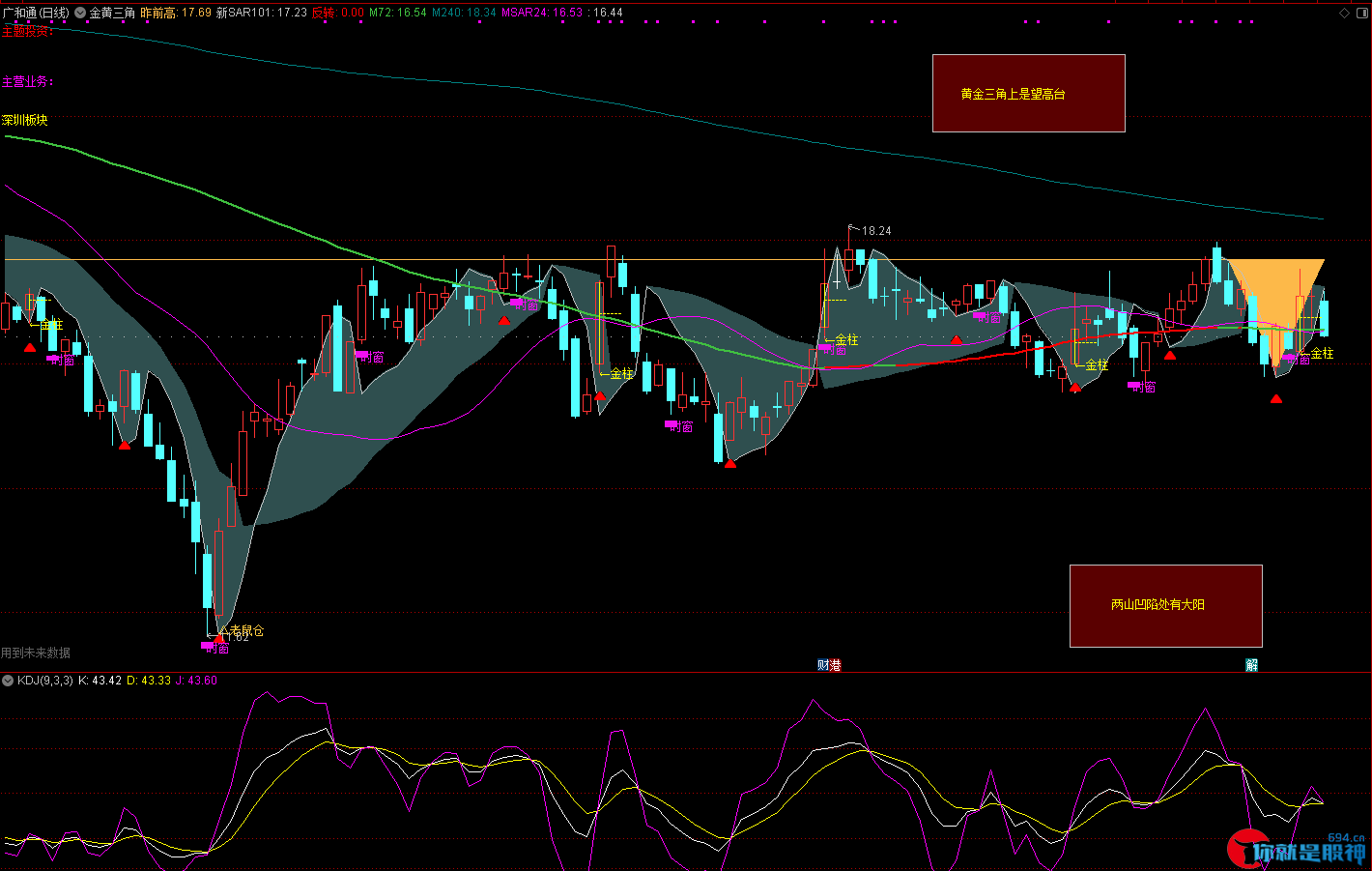Open the KDJ(9,3,3) indicator dropdown arrow
This screenshot has width=1372, height=871.
point(8,681)
